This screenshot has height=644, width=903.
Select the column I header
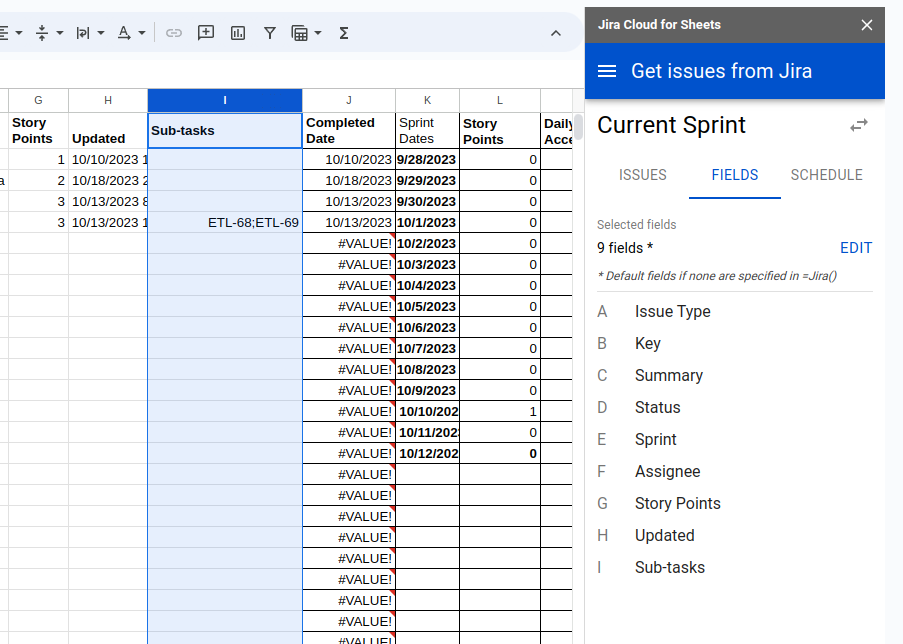pyautogui.click(x=225, y=100)
